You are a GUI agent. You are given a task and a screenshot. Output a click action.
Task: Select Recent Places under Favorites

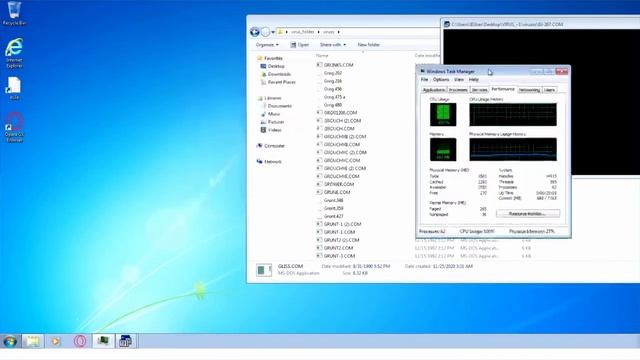[x=282, y=82]
